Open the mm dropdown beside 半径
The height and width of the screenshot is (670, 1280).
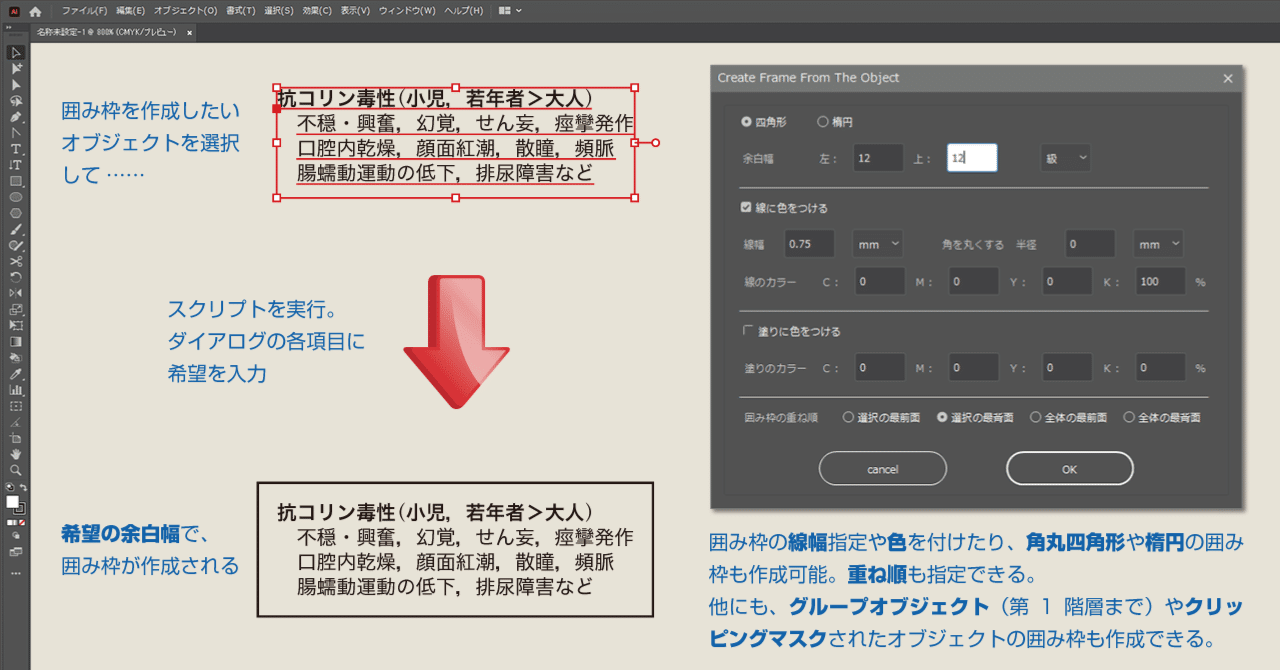click(x=1157, y=243)
